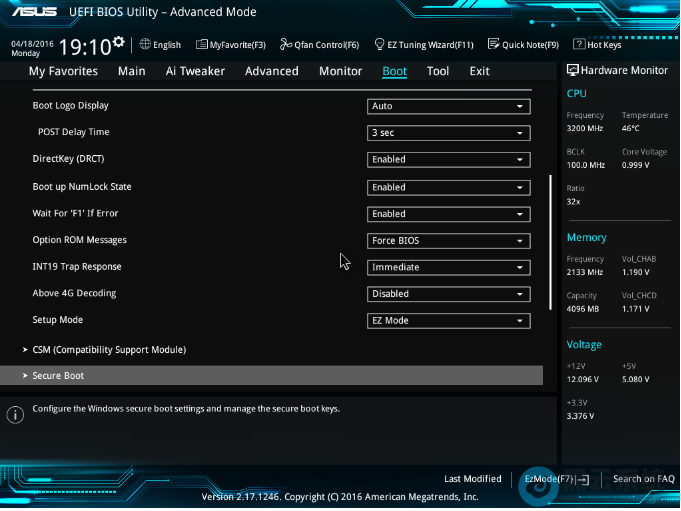Switch to the Ai Tweaker tab
Viewport: 681px width, 511px height.
(195, 72)
